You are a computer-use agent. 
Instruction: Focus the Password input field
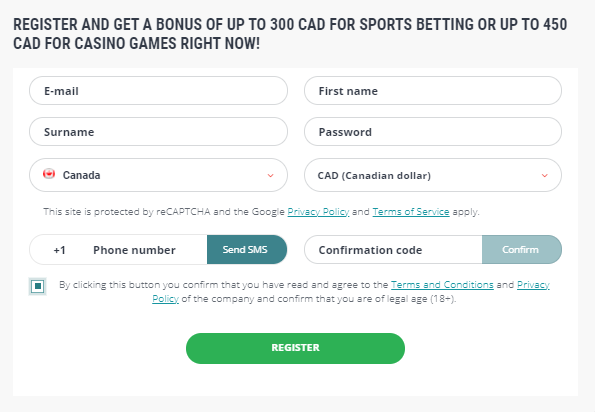point(433,132)
